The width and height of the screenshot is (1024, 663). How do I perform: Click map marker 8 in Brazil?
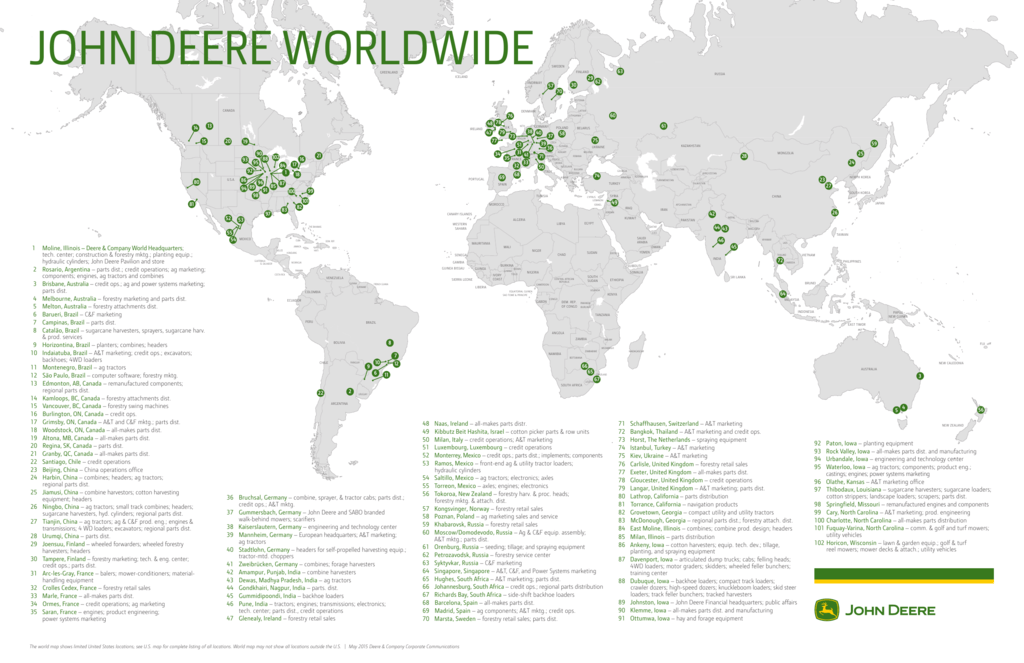pos(390,342)
